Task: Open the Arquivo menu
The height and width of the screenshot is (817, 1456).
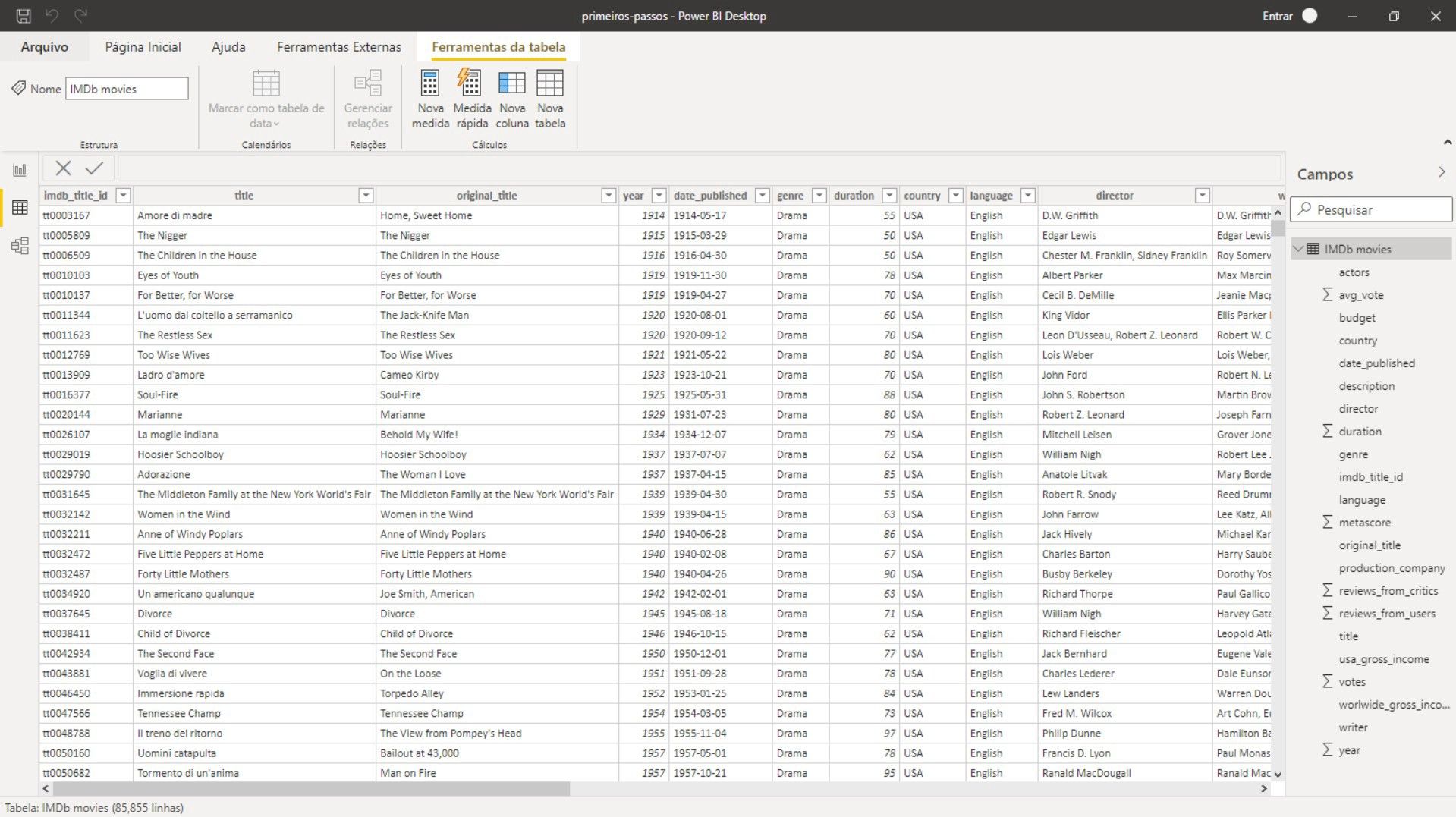Action: 44,47
